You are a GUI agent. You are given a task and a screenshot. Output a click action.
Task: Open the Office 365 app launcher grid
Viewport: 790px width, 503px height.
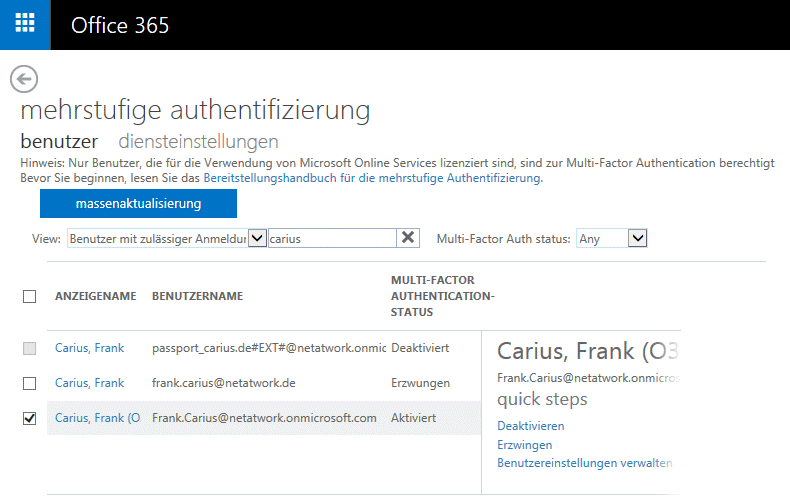point(25,24)
